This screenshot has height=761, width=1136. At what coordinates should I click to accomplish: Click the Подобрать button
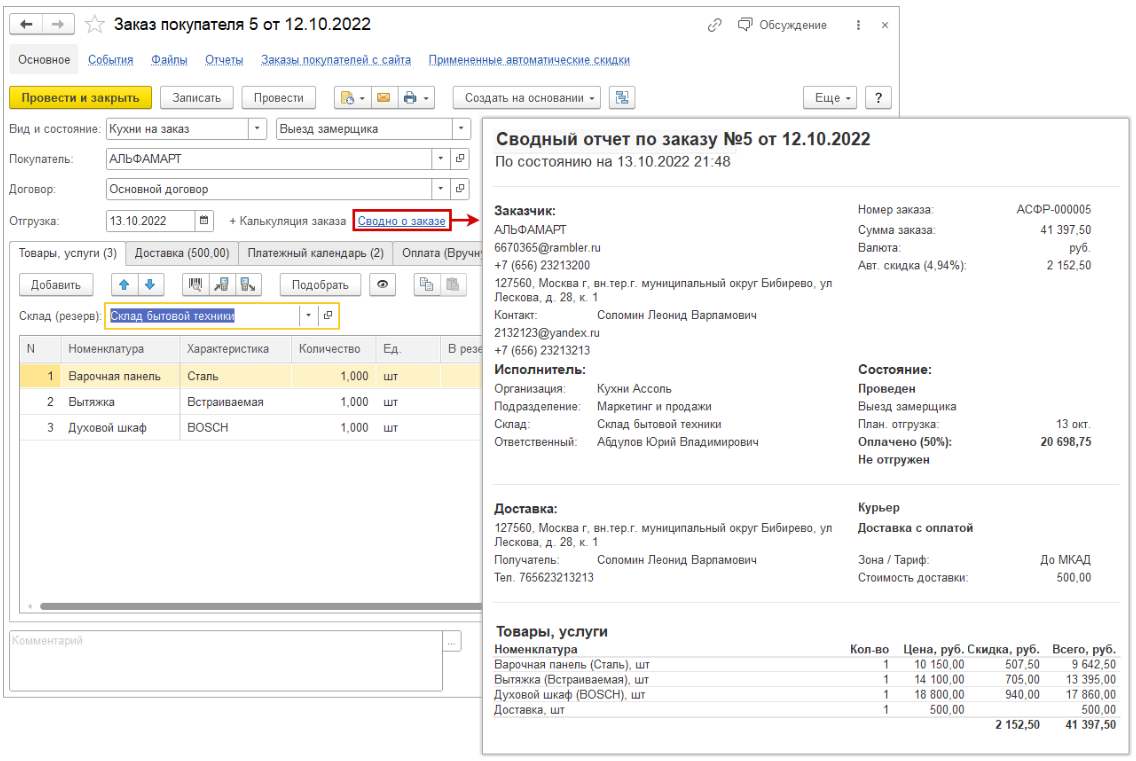[x=320, y=285]
